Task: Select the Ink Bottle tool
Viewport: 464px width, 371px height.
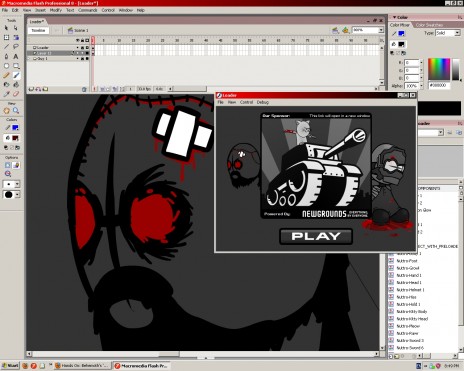Action: 6,85
